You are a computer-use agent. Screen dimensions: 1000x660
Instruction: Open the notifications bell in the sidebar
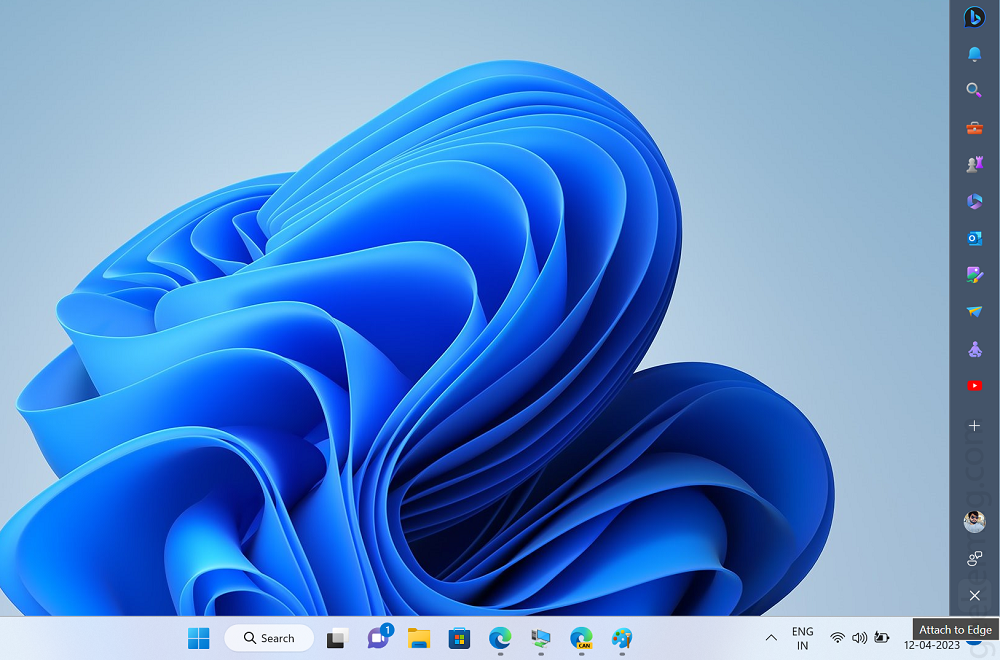[x=974, y=54]
